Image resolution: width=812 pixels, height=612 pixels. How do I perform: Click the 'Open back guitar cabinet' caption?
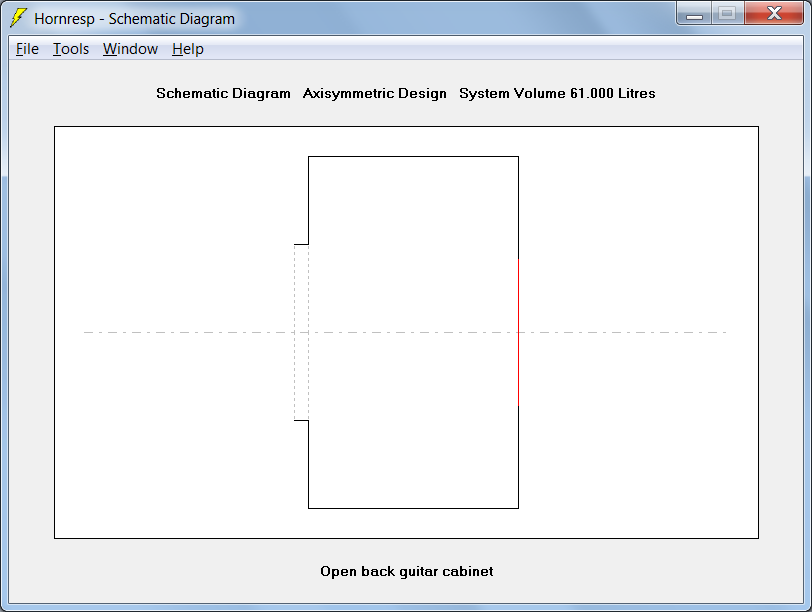point(407,571)
